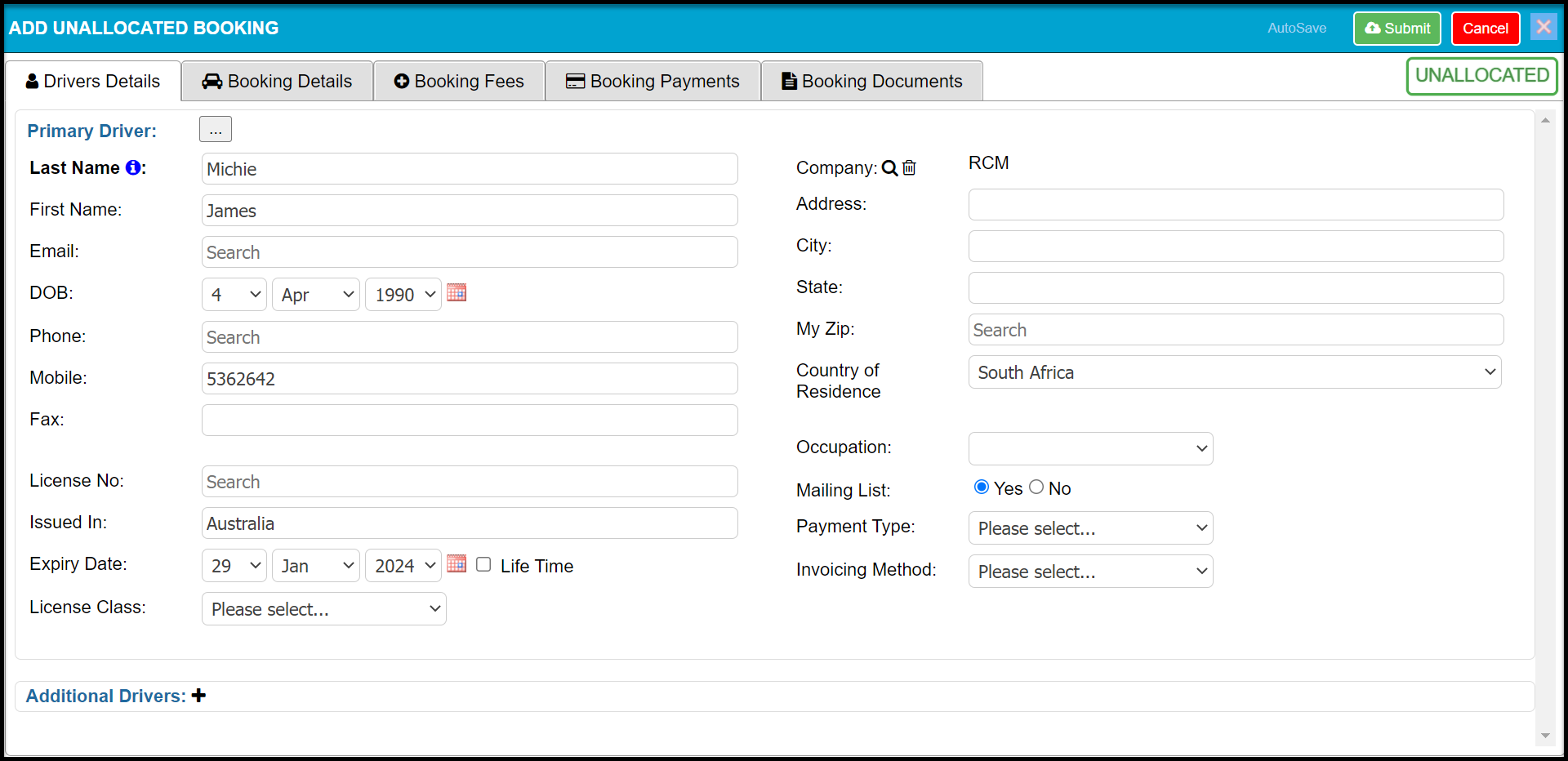Click the Last Name info icon
This screenshot has width=1568, height=761.
132,167
